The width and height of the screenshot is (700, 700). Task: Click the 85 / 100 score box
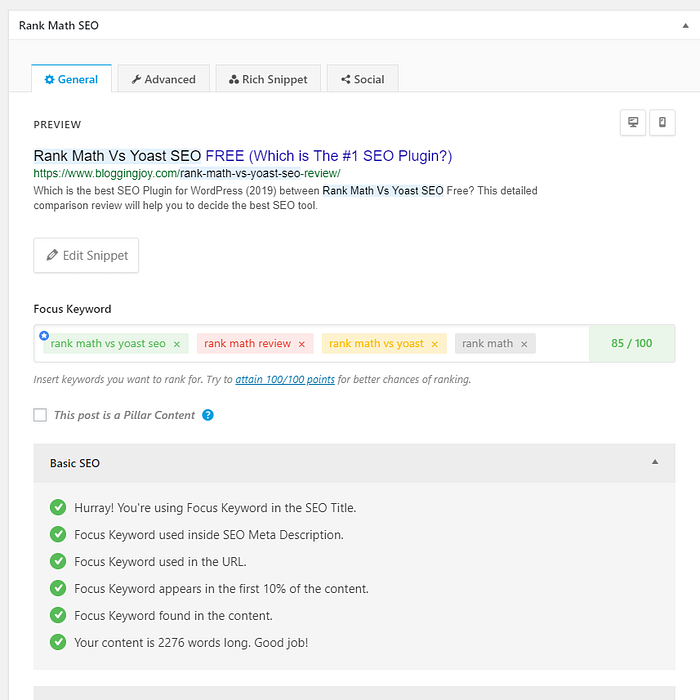pyautogui.click(x=632, y=343)
